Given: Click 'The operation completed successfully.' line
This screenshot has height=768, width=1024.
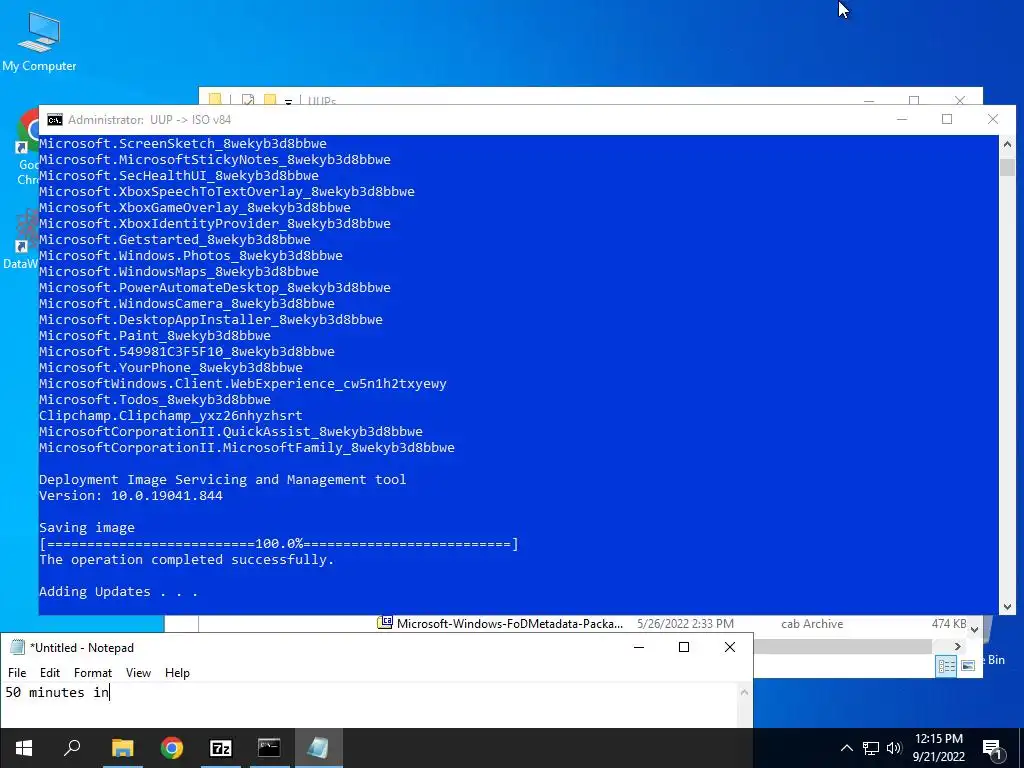Looking at the screenshot, I should (x=186, y=560).
